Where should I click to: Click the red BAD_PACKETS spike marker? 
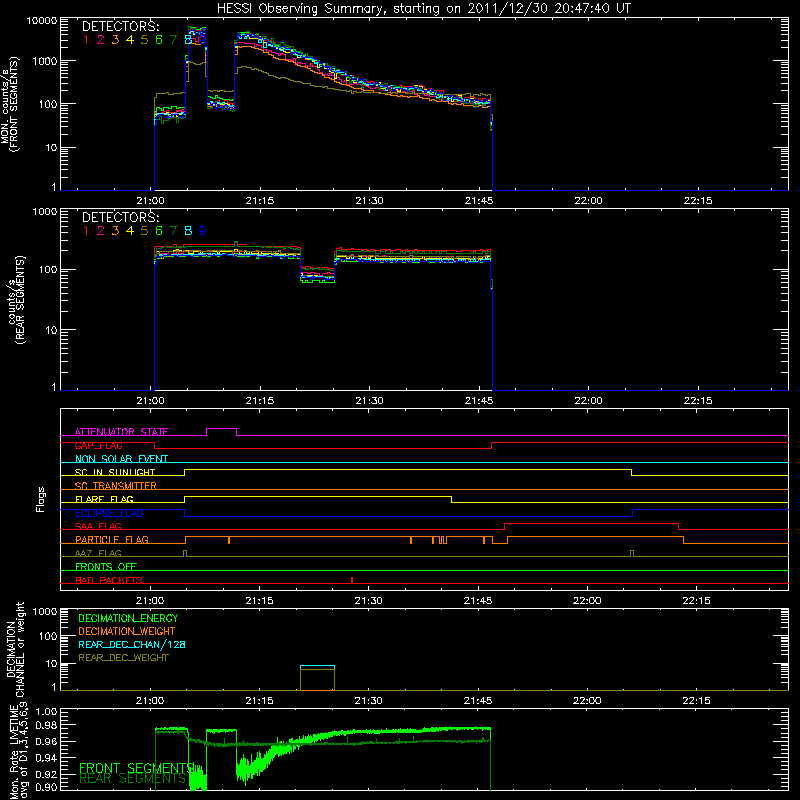(352, 580)
